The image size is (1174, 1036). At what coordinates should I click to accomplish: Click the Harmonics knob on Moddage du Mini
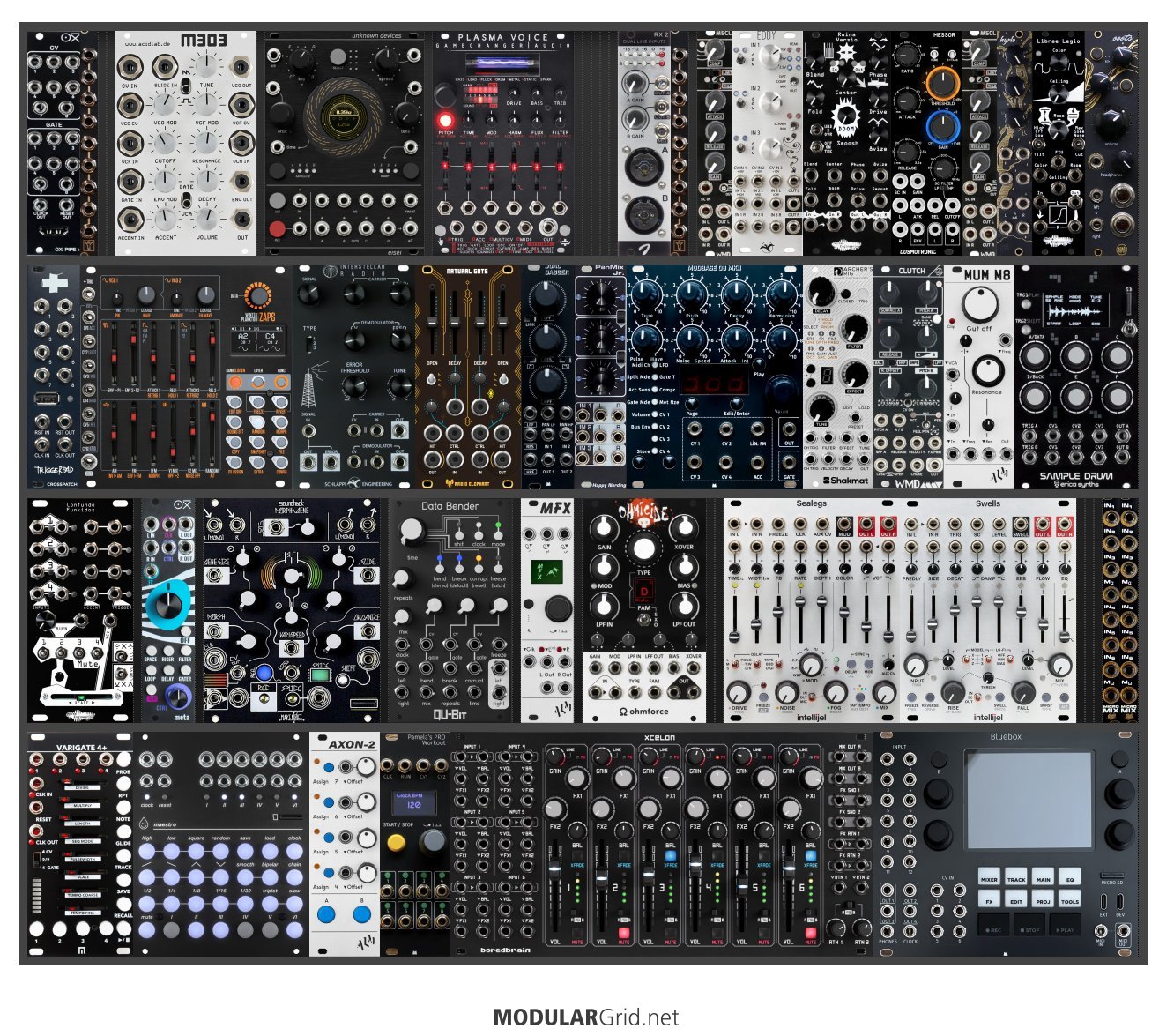781,295
